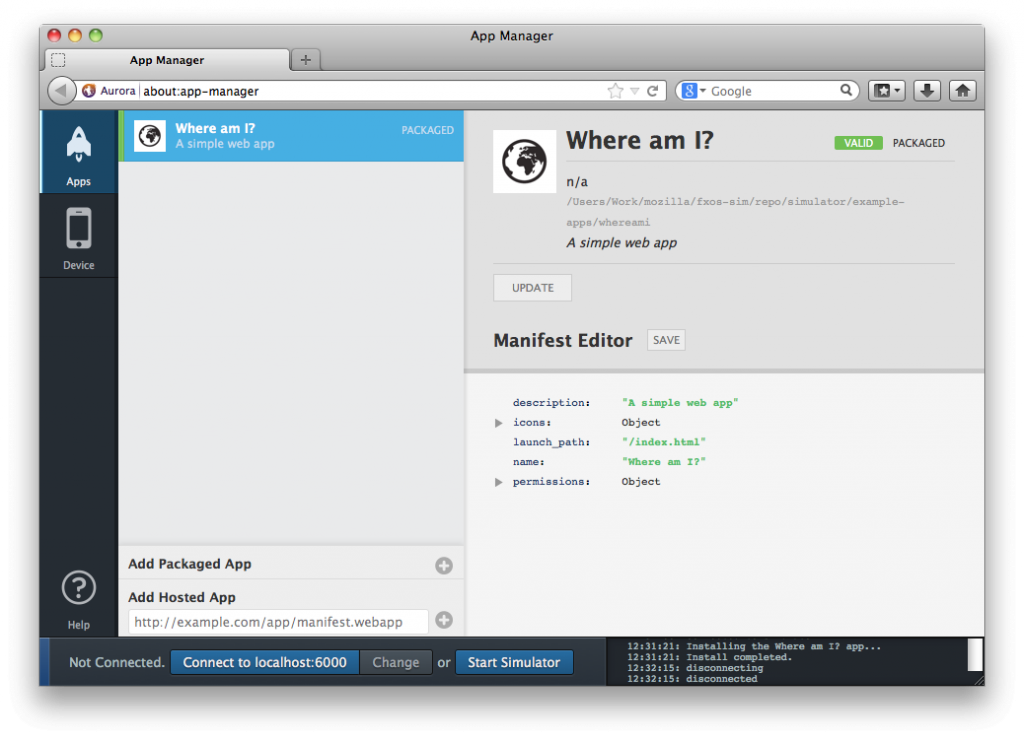Switch to the Device panel
Screen dimensions: 1024x740
78,236
